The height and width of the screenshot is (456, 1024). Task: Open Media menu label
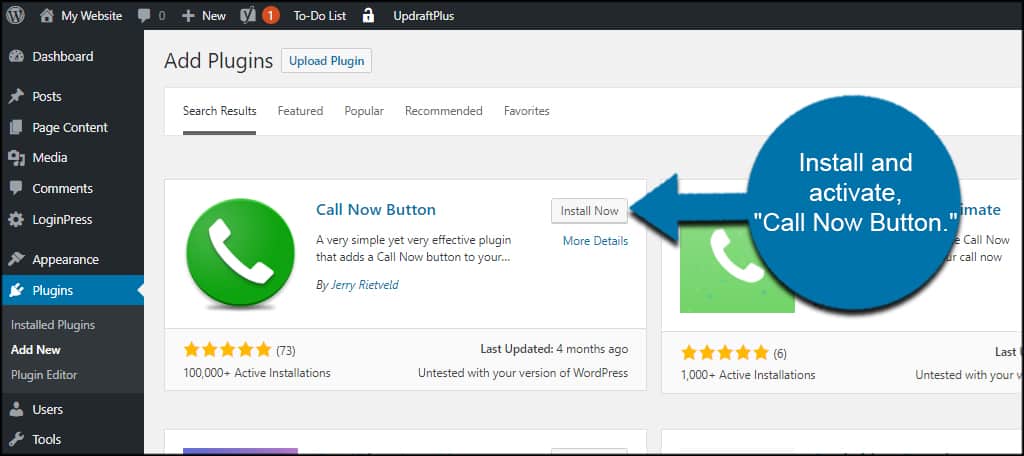pos(50,157)
